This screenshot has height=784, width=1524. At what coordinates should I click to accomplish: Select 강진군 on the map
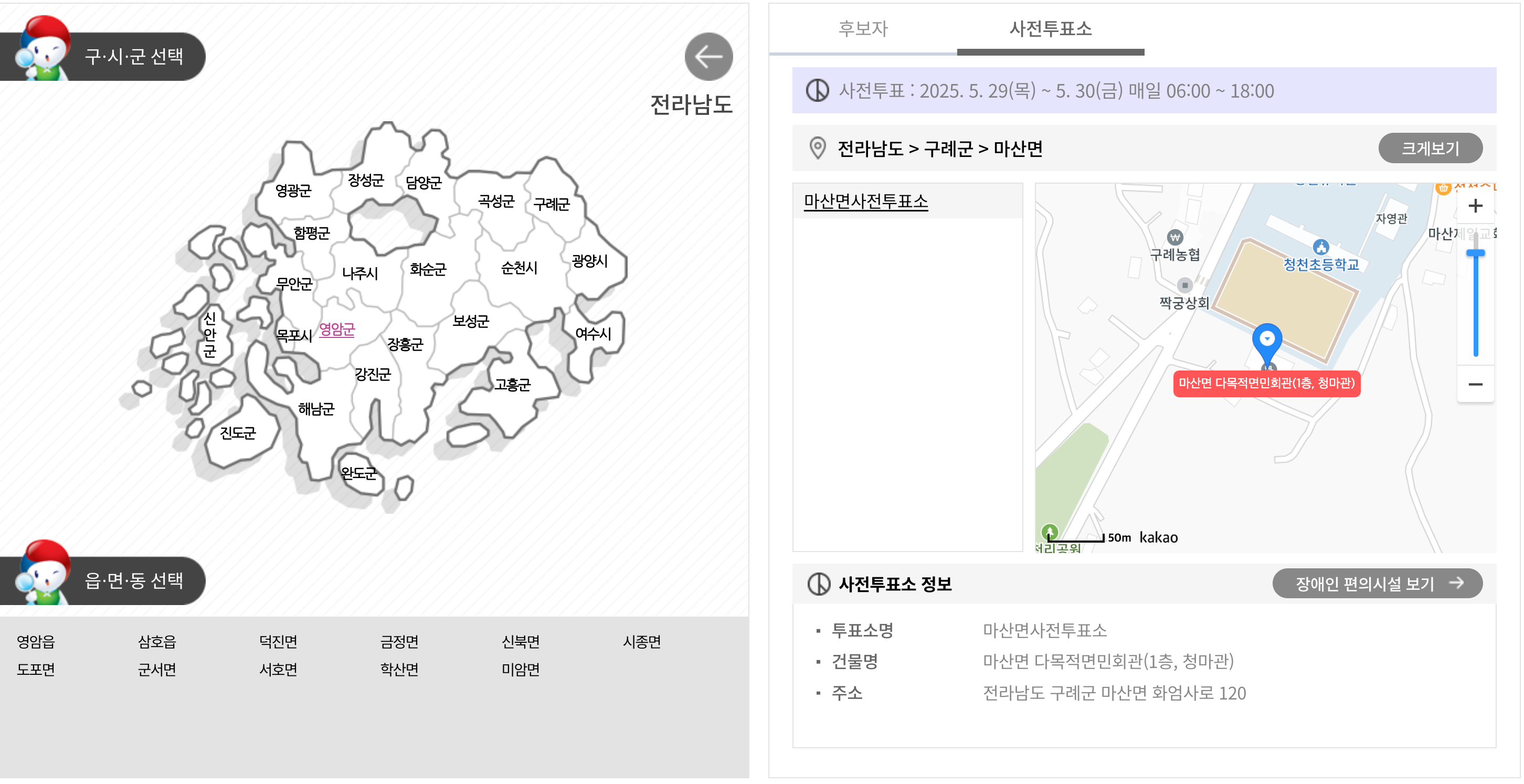point(373,374)
